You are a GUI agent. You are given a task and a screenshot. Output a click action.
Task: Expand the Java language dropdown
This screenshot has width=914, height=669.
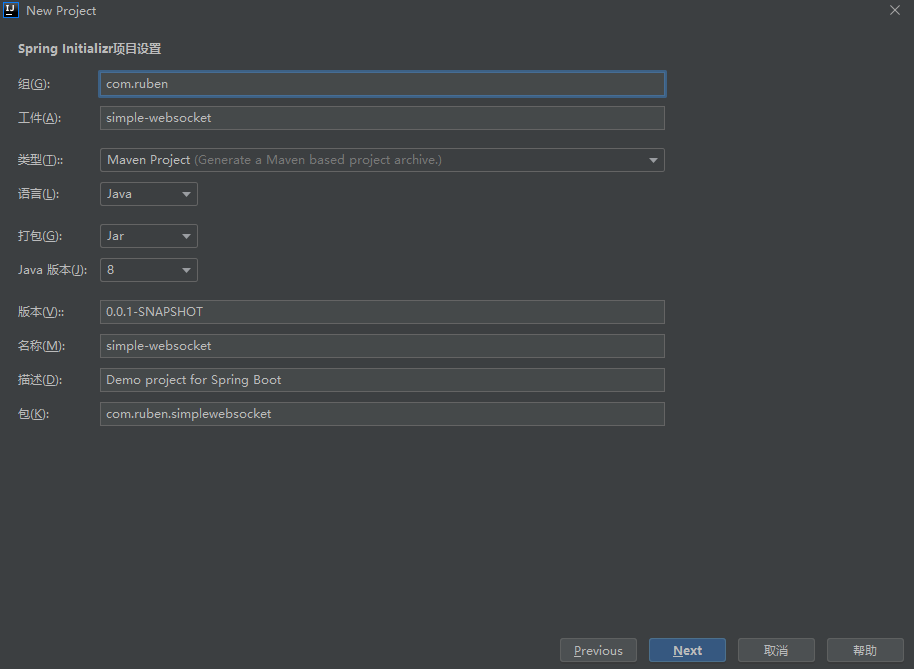click(148, 194)
